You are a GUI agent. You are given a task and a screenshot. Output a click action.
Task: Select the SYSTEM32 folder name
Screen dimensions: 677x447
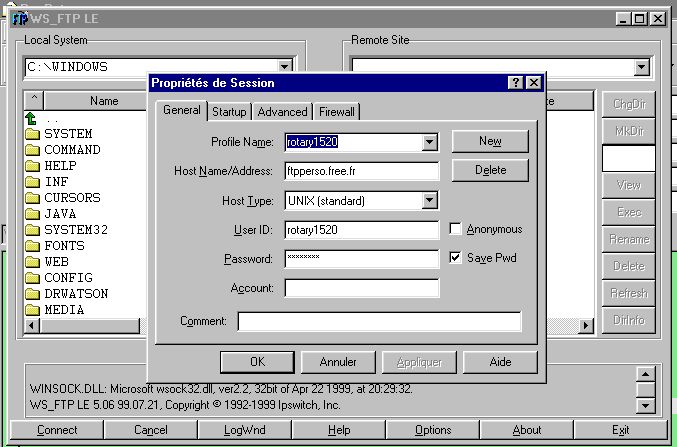(x=76, y=230)
